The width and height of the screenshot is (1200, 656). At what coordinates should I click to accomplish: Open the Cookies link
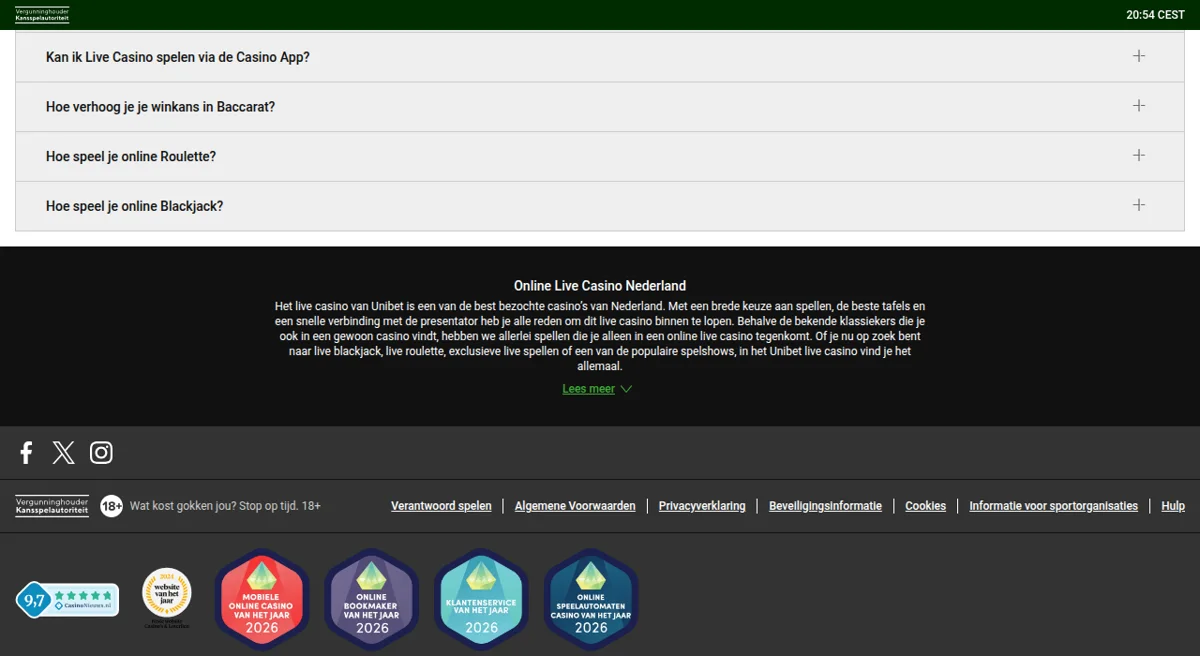(925, 506)
